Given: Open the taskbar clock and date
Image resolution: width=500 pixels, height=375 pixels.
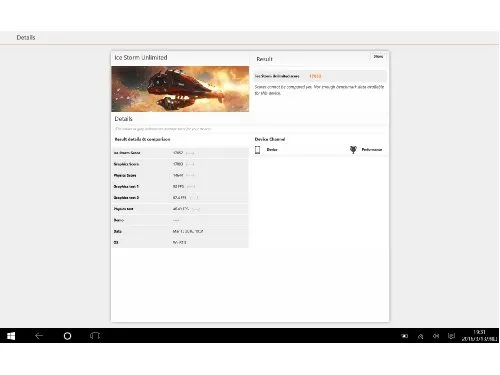Looking at the screenshot, I should pyautogui.click(x=479, y=336).
